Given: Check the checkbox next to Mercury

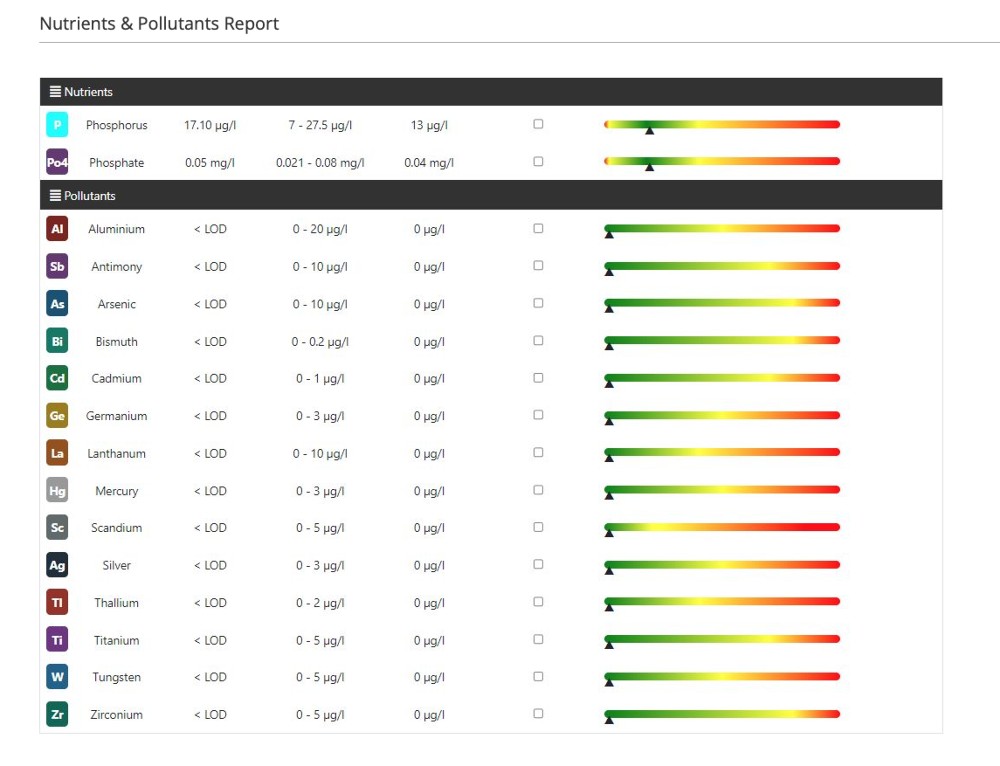Looking at the screenshot, I should [538, 490].
